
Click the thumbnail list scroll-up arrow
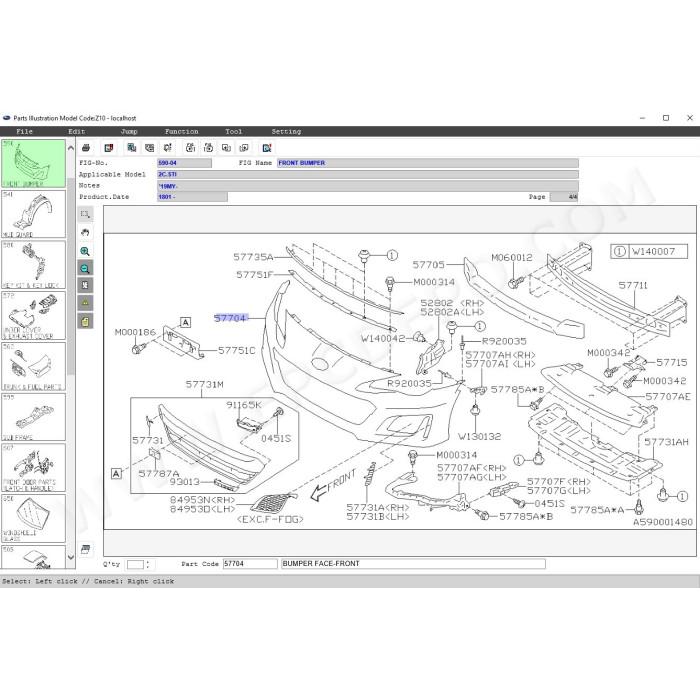tap(71, 148)
